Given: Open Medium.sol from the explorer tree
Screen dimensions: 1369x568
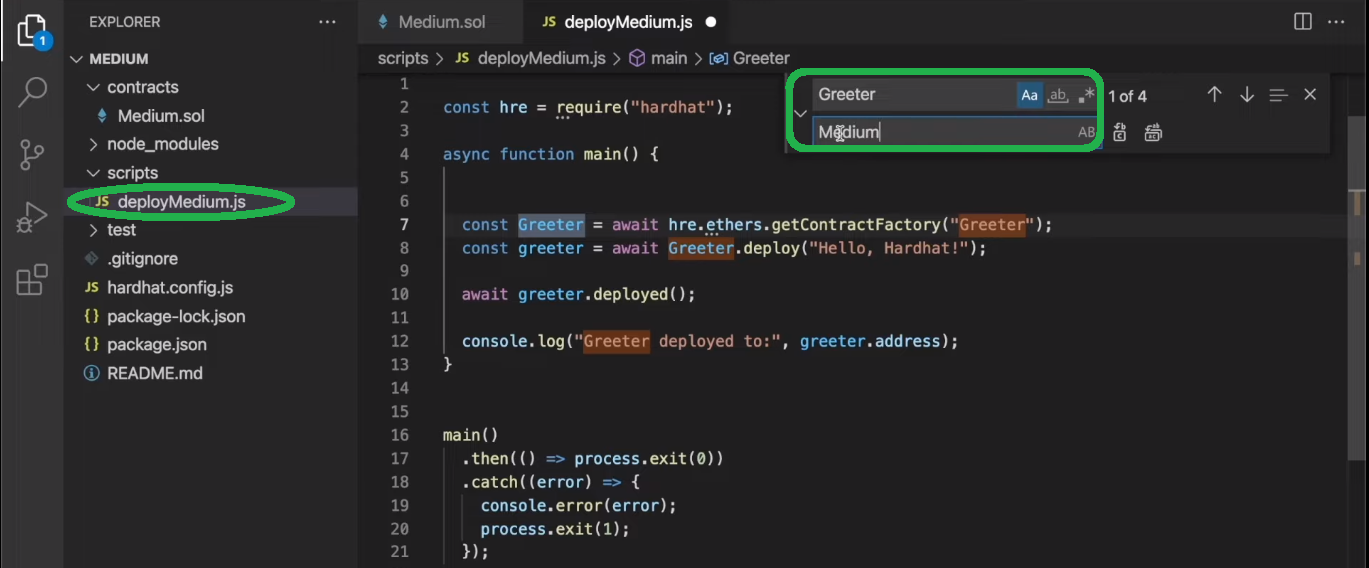Looking at the screenshot, I should tap(161, 116).
